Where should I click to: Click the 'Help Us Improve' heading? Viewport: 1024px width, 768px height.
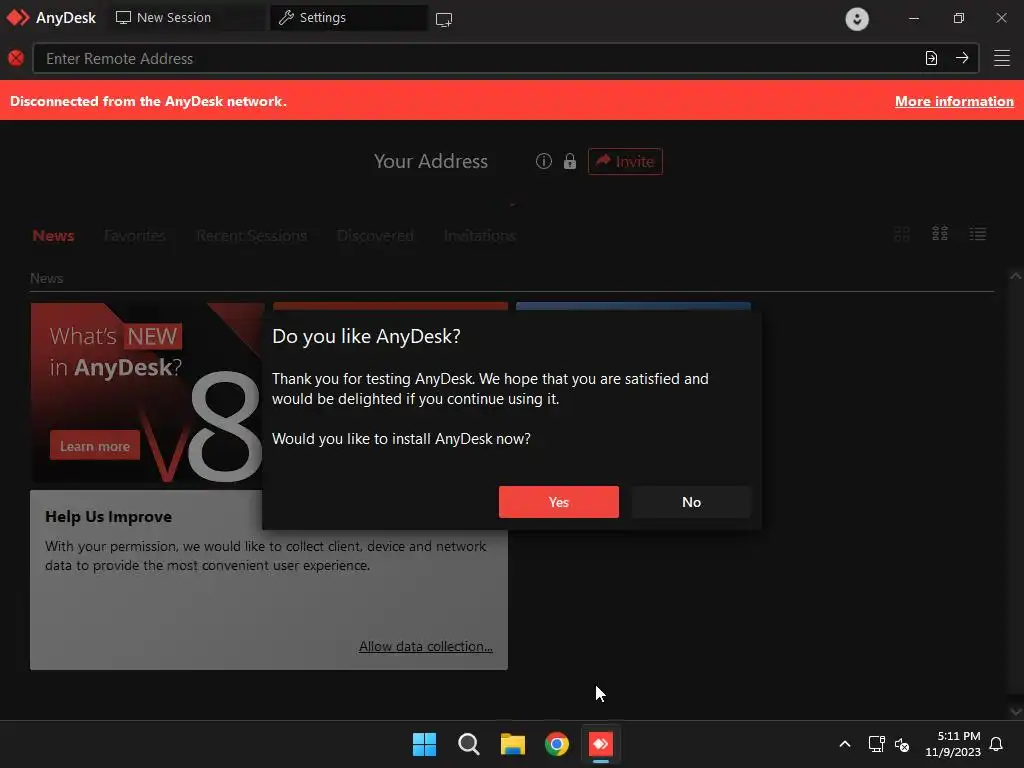coord(108,517)
